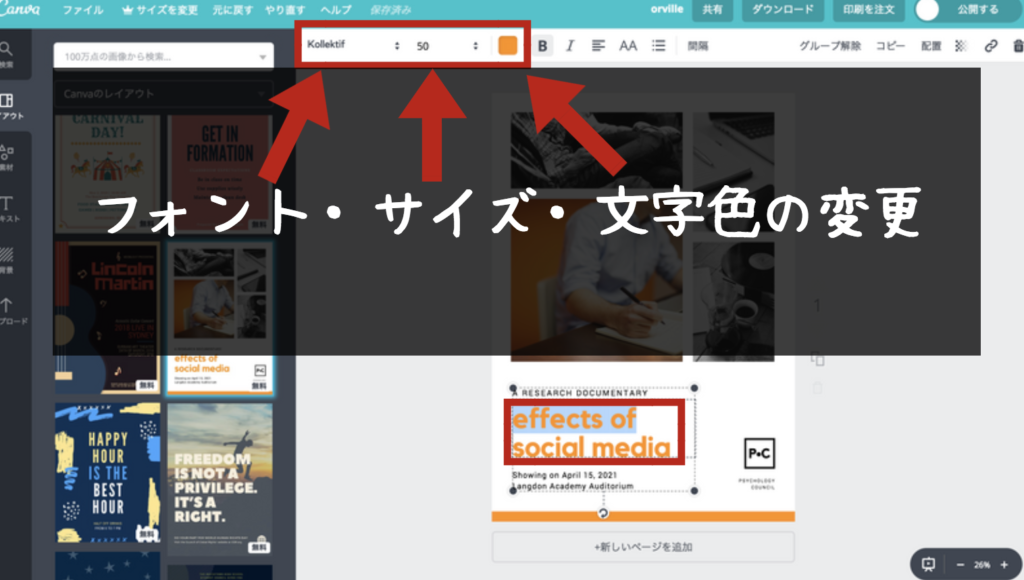This screenshot has width=1024, height=580.
Task: Click the 印刷を注文 button
Action: [869, 10]
